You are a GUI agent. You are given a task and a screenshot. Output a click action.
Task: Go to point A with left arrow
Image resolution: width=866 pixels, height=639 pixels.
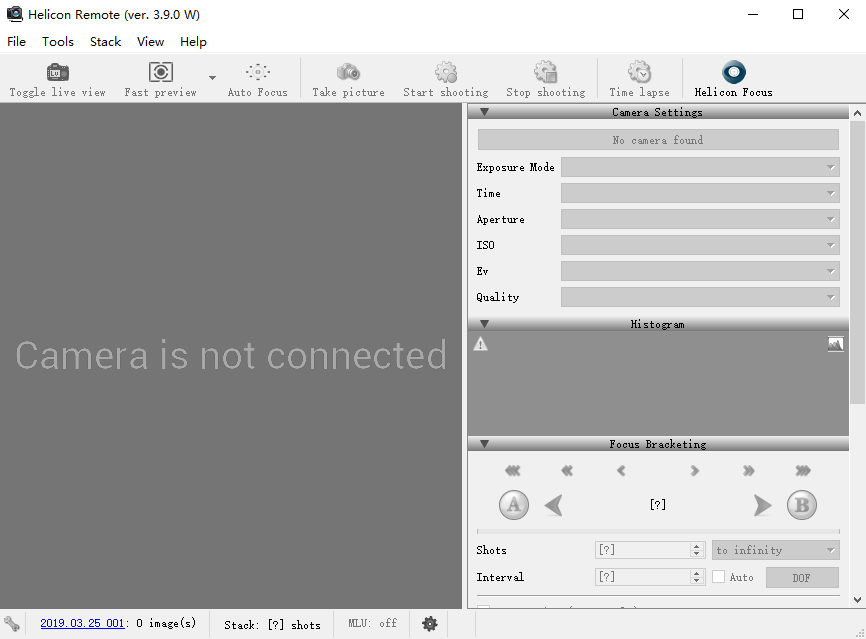(553, 505)
